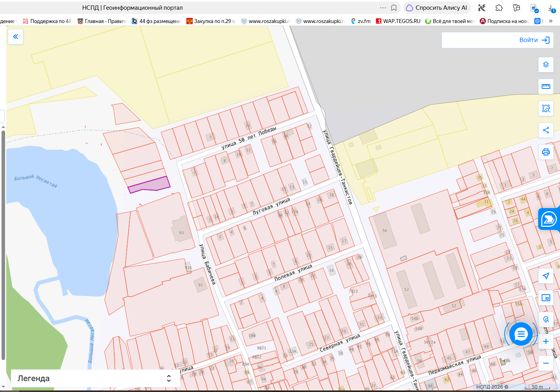560x392 pixels.
Task: Click Спросить Алису AI button
Action: [437, 8]
